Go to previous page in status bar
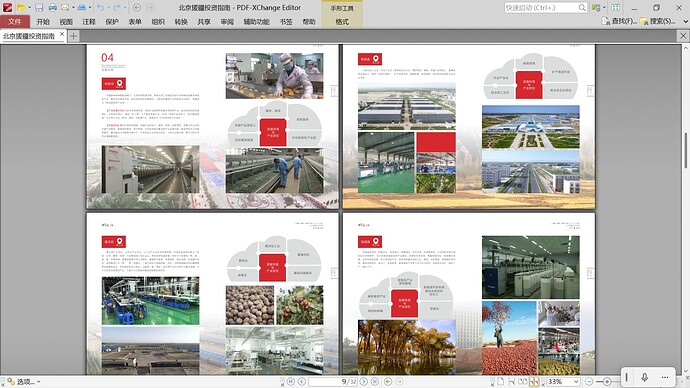 click(x=301, y=381)
